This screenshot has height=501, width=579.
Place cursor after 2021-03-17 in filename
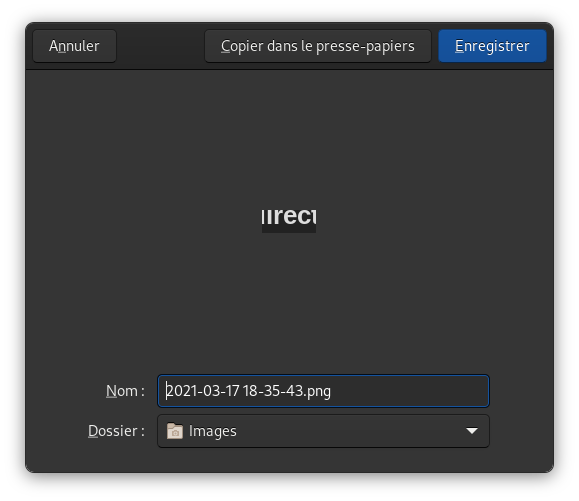(241, 391)
